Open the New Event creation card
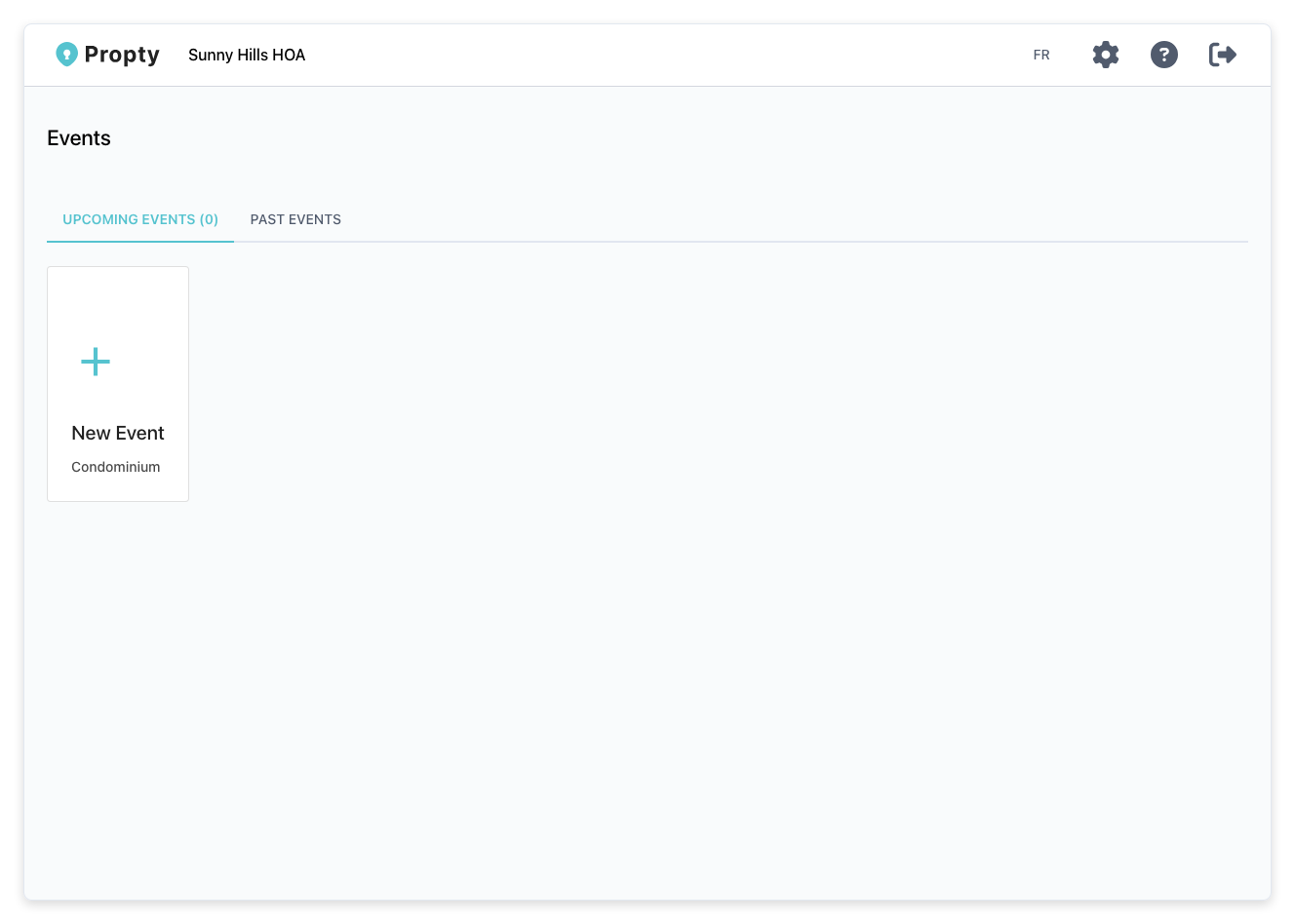Screen dimensions: 1295x924 pos(117,383)
